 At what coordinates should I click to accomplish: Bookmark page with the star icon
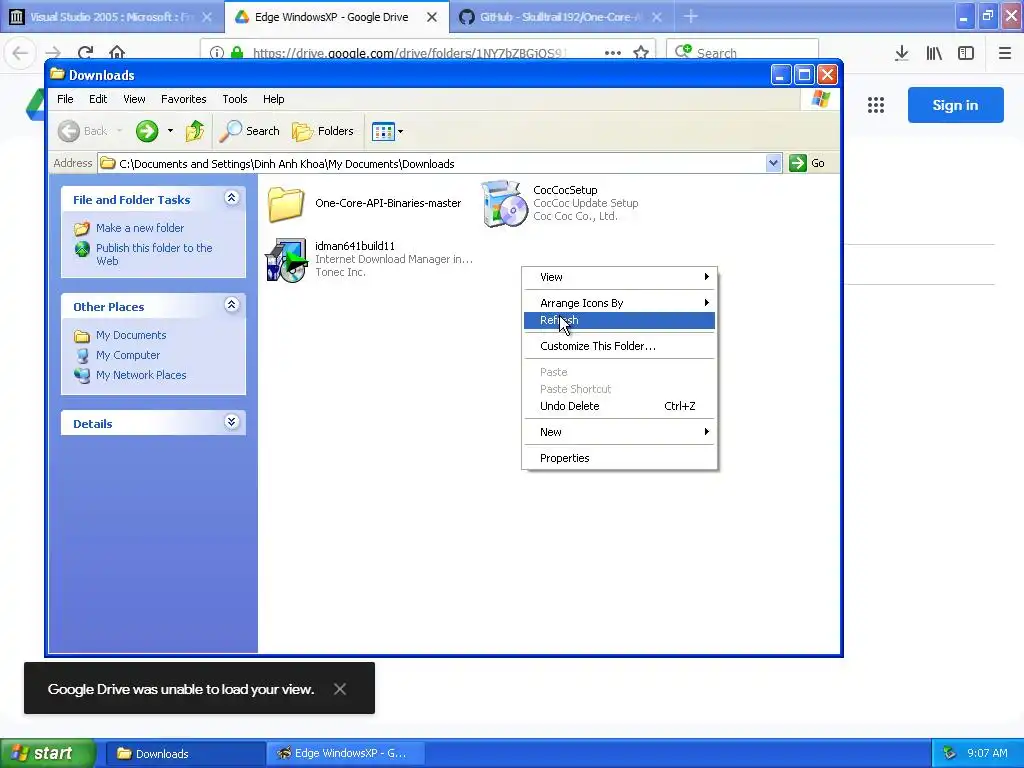(641, 53)
